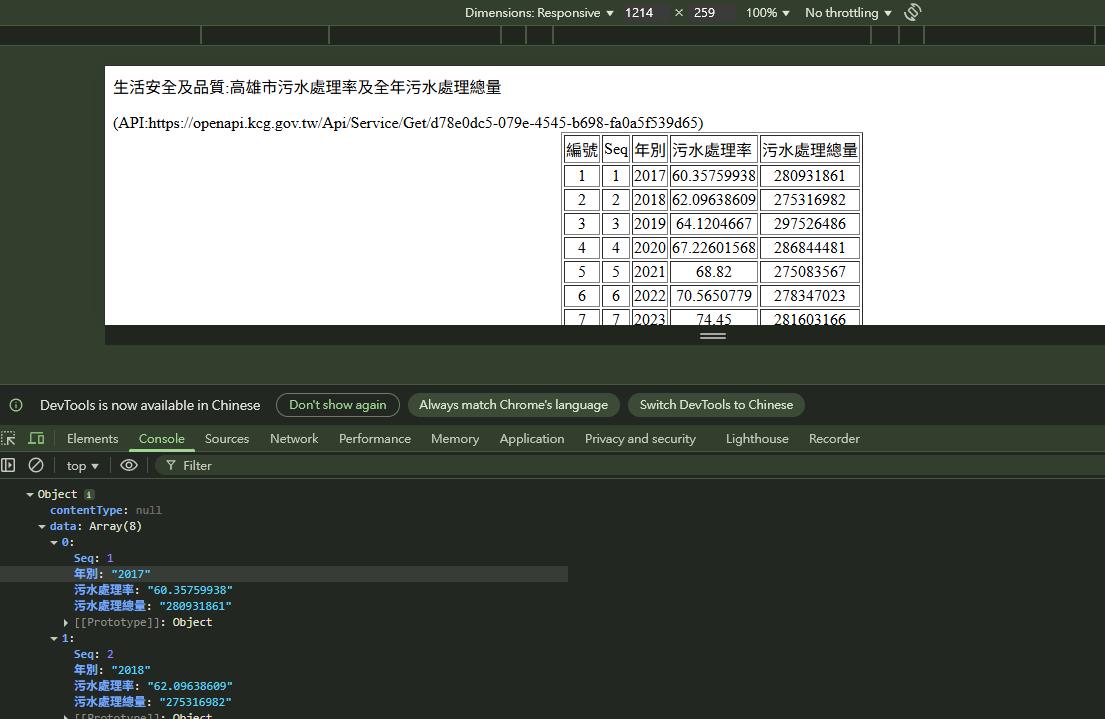Open the Recorder tab

tap(834, 438)
